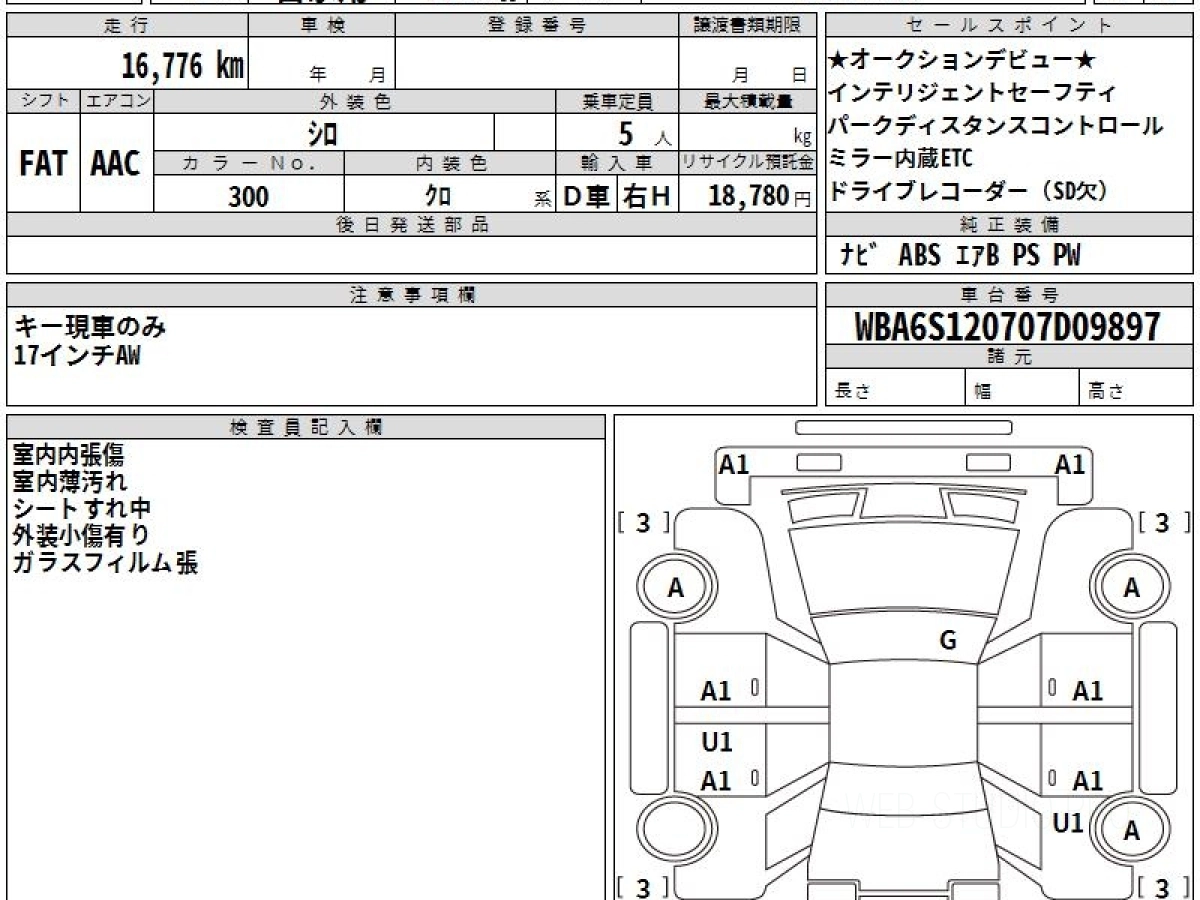Click the AAC air conditioner value

pos(116,164)
